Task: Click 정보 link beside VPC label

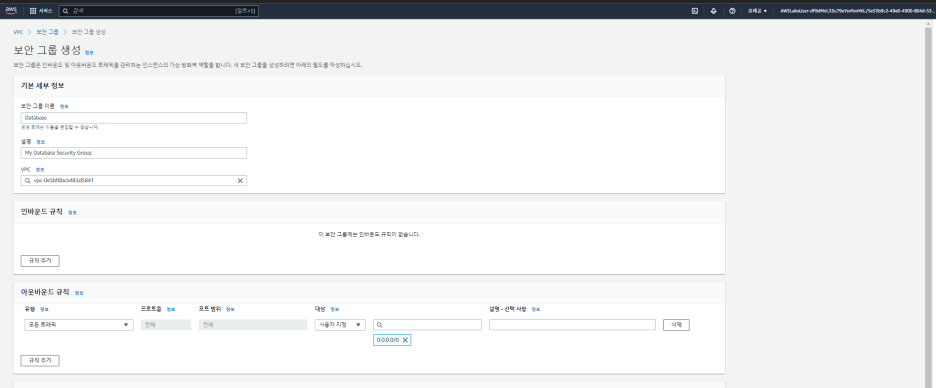Action: [x=40, y=170]
